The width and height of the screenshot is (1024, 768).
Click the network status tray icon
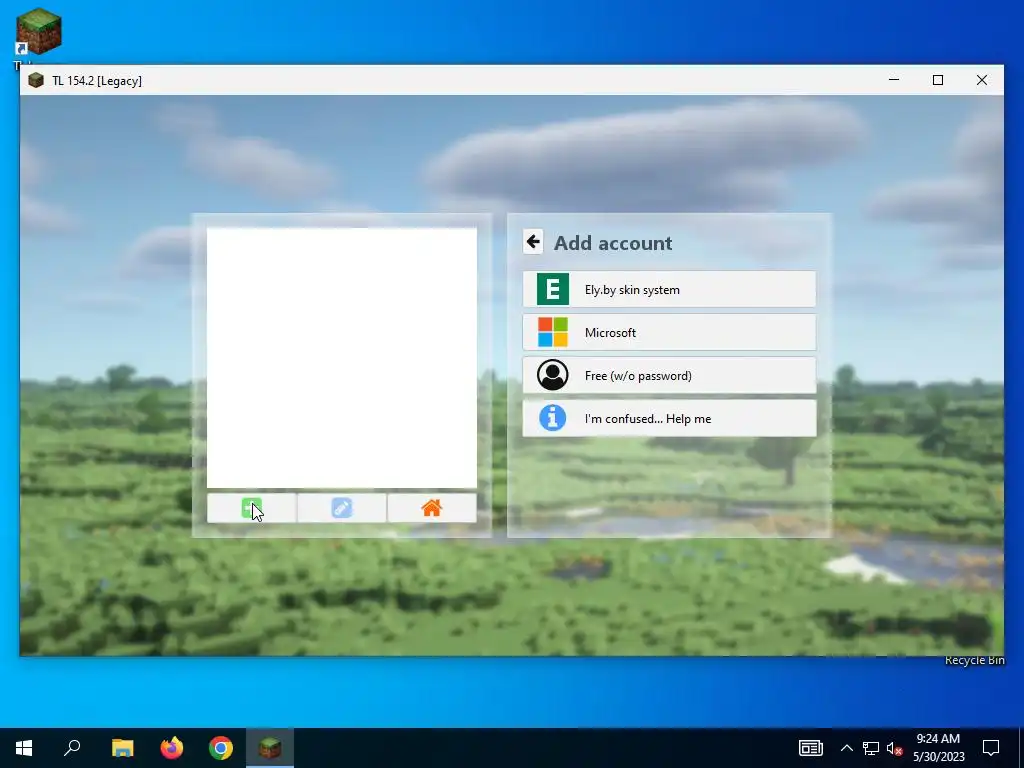tap(871, 748)
